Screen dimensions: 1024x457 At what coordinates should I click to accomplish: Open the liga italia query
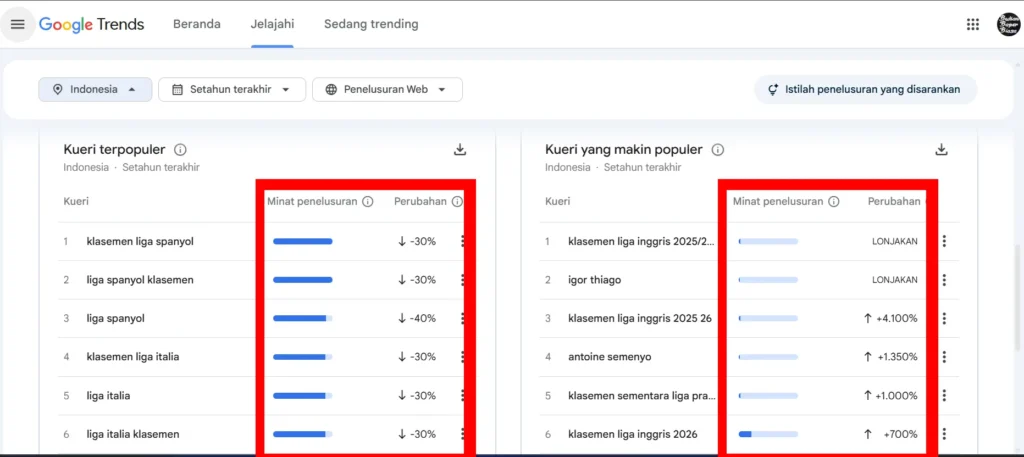pos(108,396)
